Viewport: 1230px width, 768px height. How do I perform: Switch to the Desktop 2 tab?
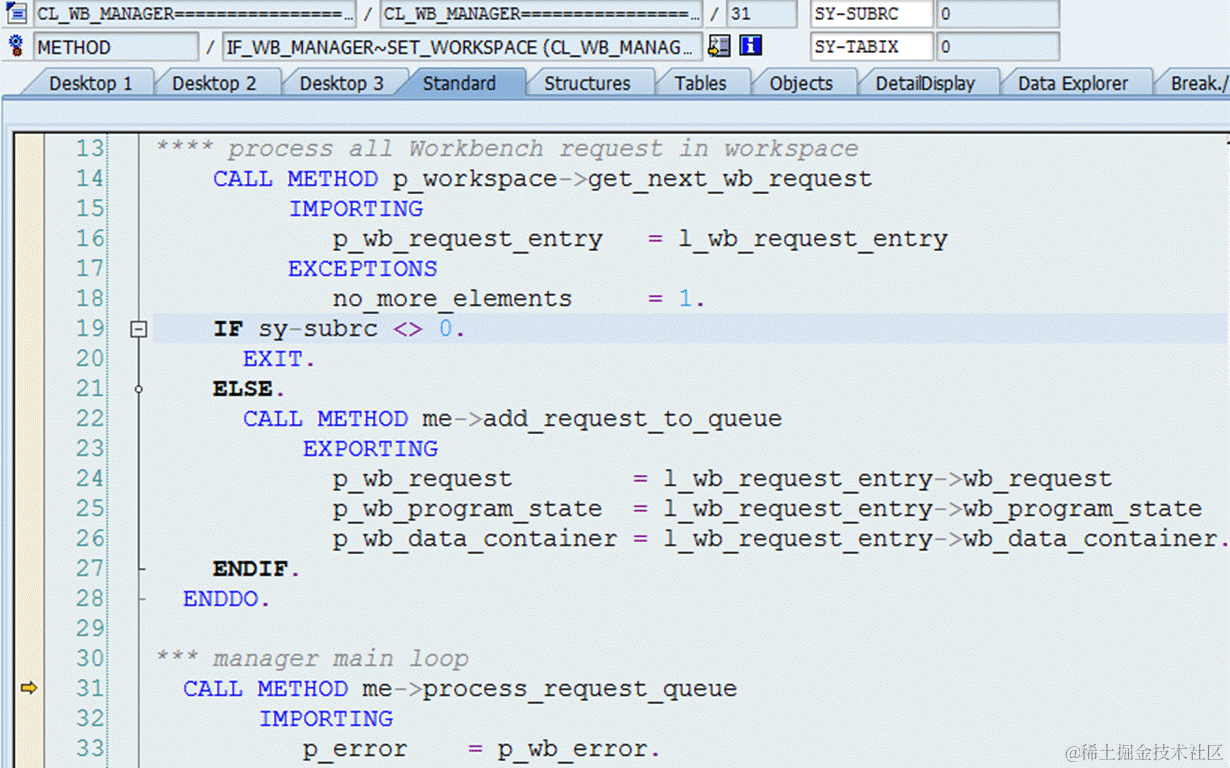(214, 83)
